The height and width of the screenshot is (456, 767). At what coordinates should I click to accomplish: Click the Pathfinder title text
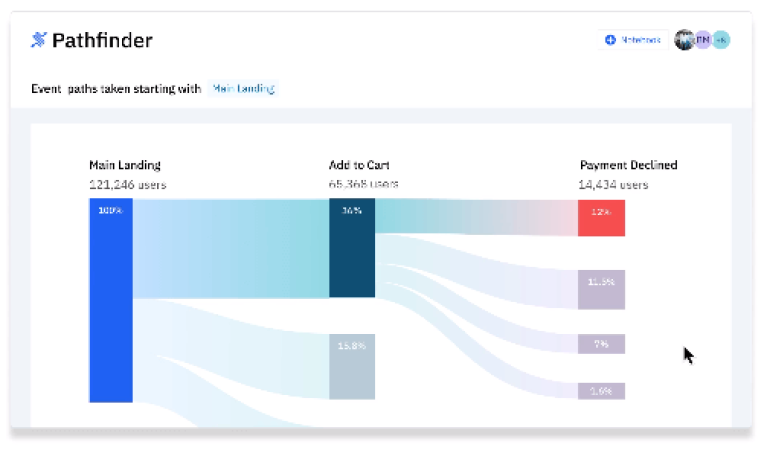[102, 40]
